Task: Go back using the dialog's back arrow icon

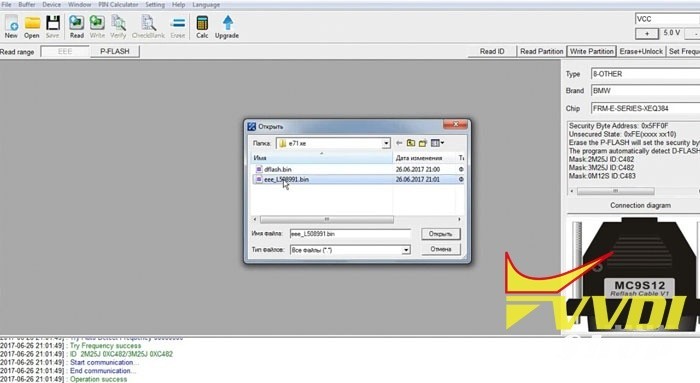Action: (399, 143)
